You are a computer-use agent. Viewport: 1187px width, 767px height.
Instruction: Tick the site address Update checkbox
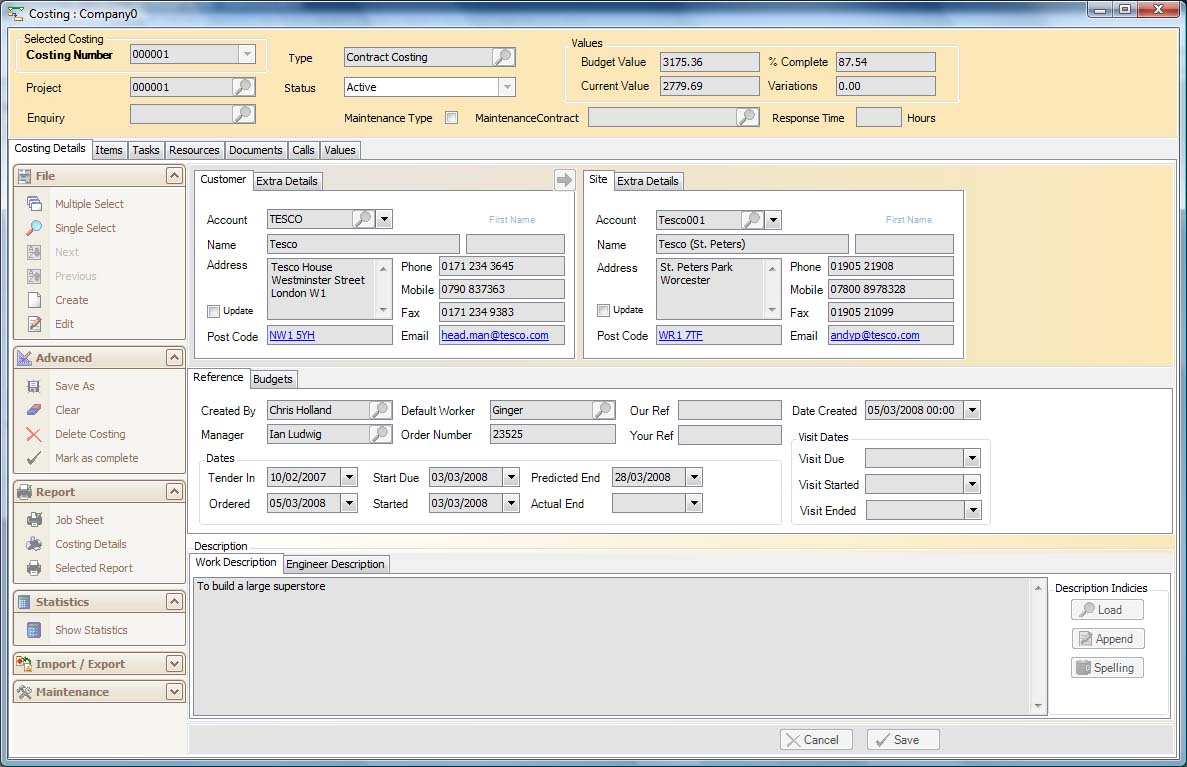(602, 310)
